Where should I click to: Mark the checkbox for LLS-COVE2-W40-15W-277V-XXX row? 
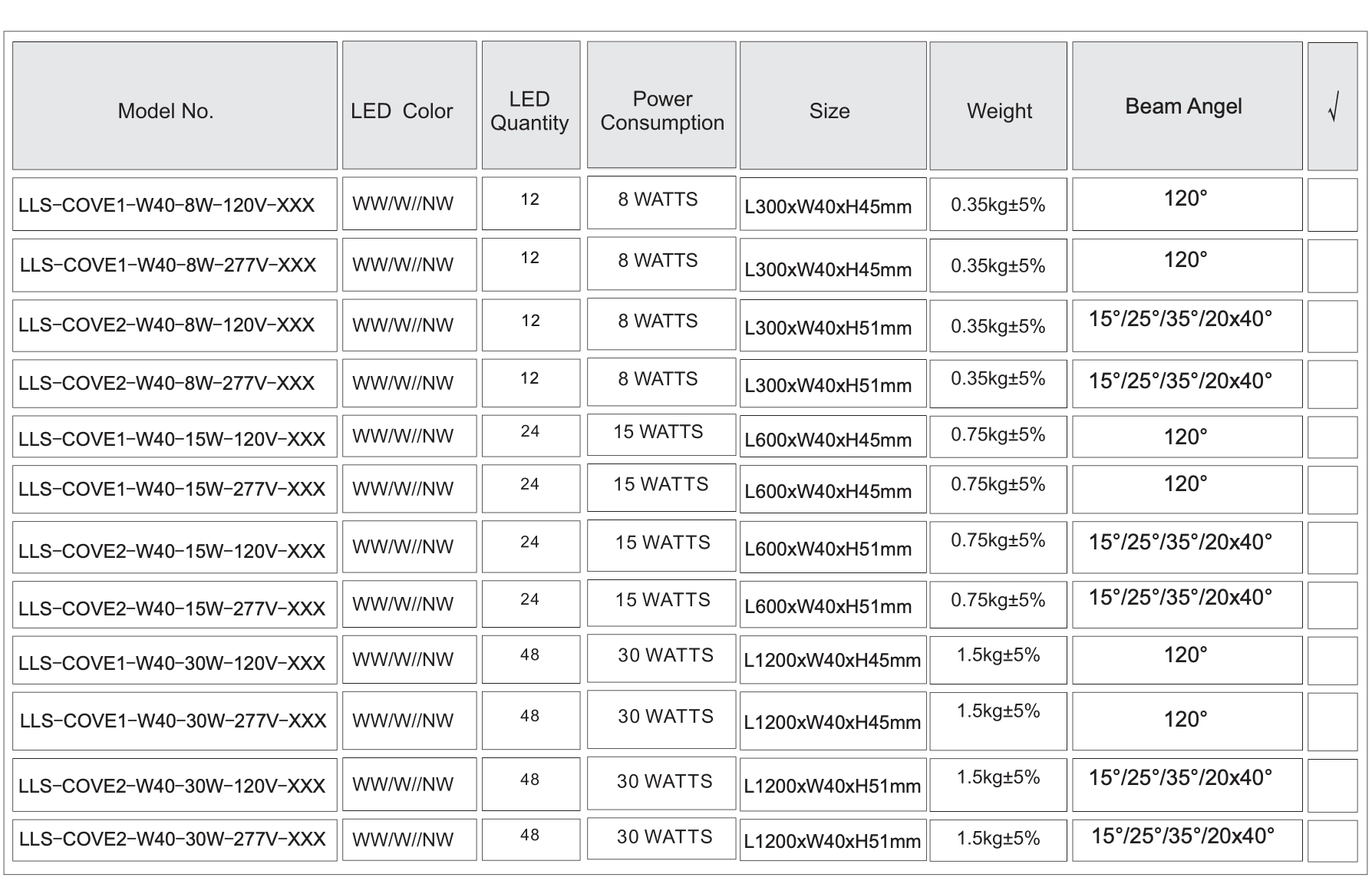pyautogui.click(x=1332, y=604)
